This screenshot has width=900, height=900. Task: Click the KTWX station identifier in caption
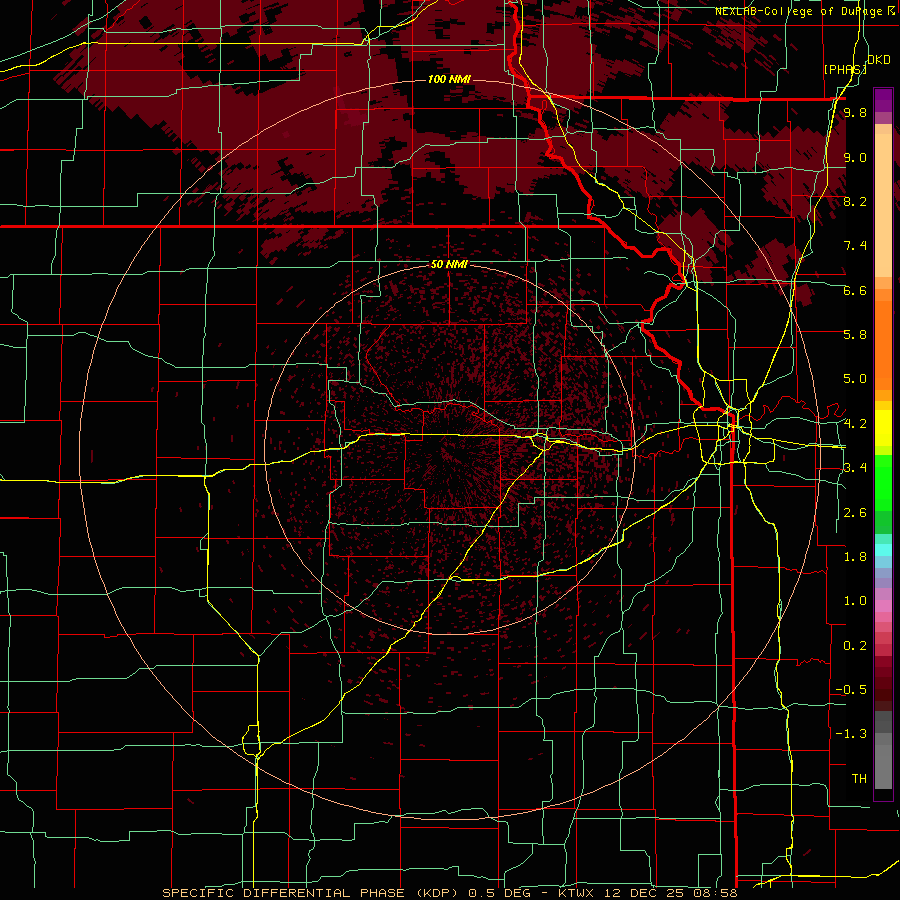(x=577, y=893)
